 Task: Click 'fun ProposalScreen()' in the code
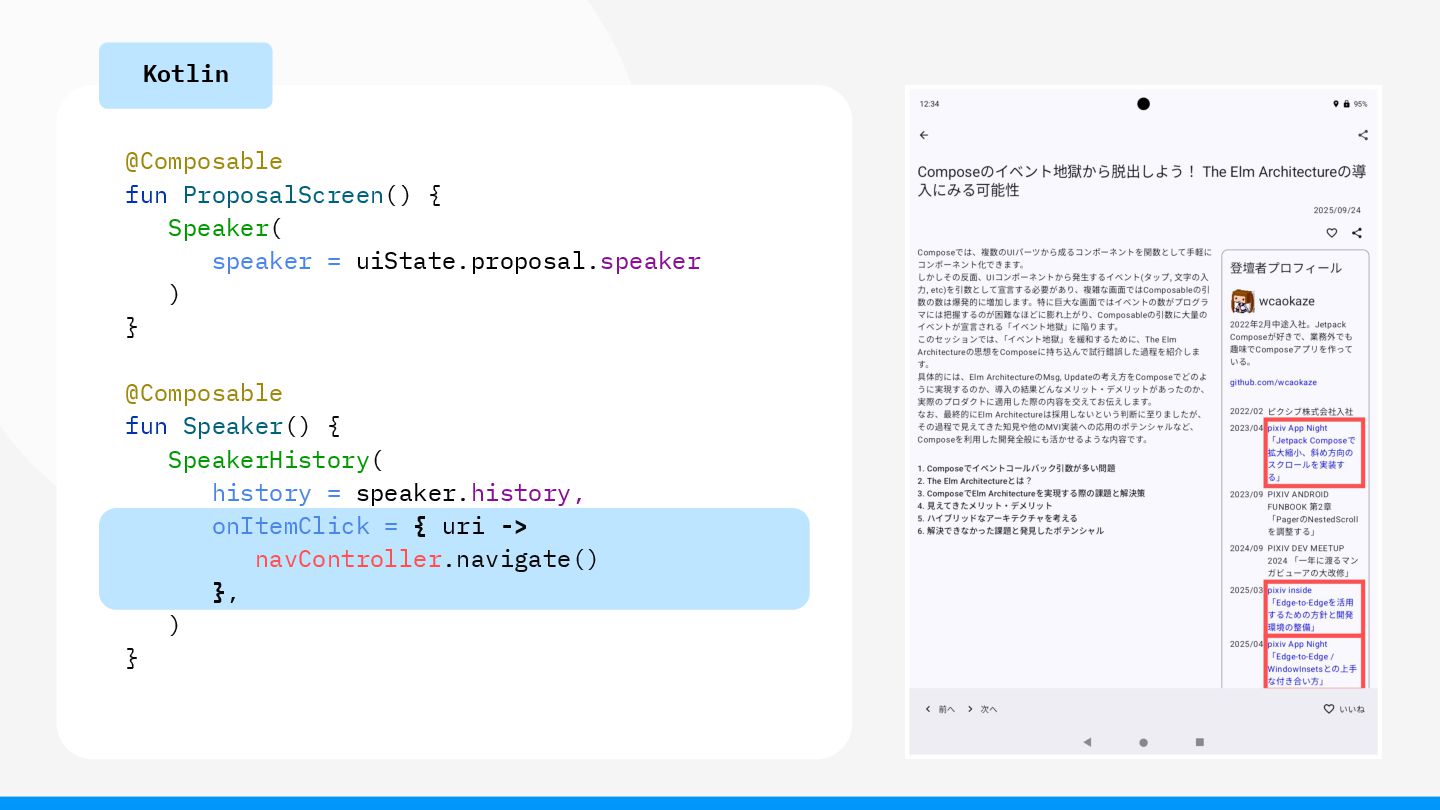[x=268, y=194]
